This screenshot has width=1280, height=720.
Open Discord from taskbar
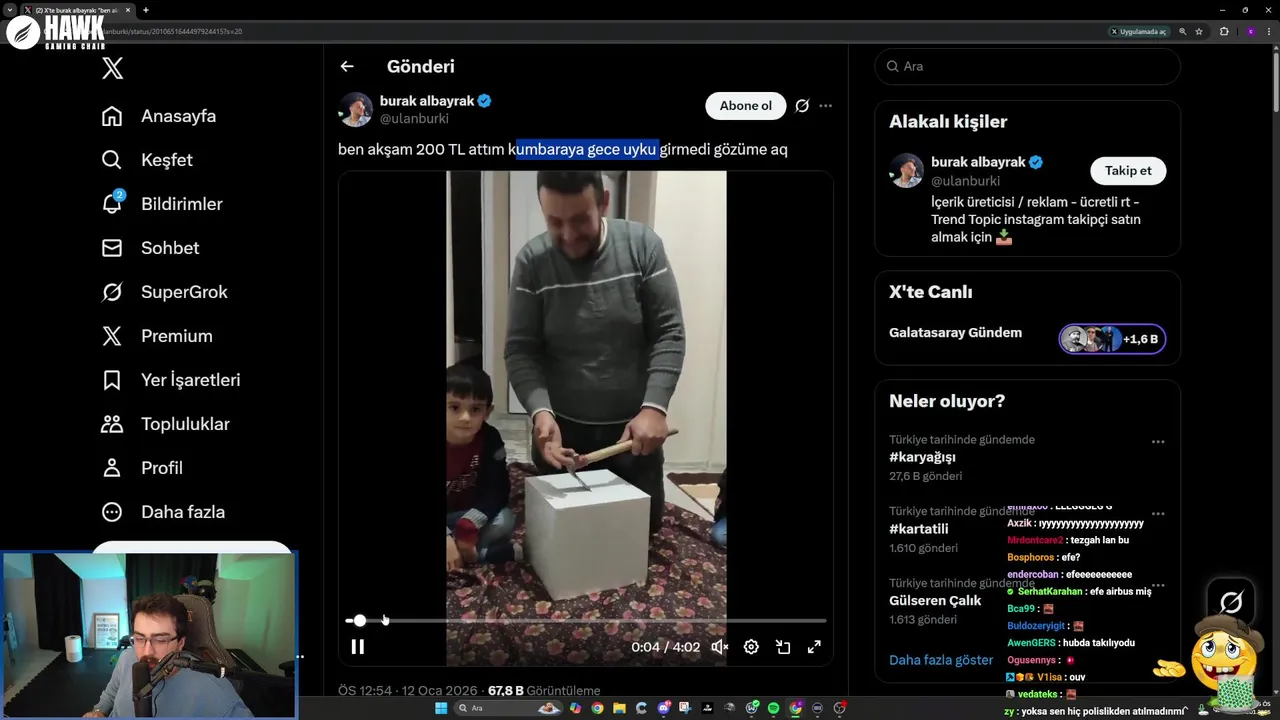(x=663, y=708)
